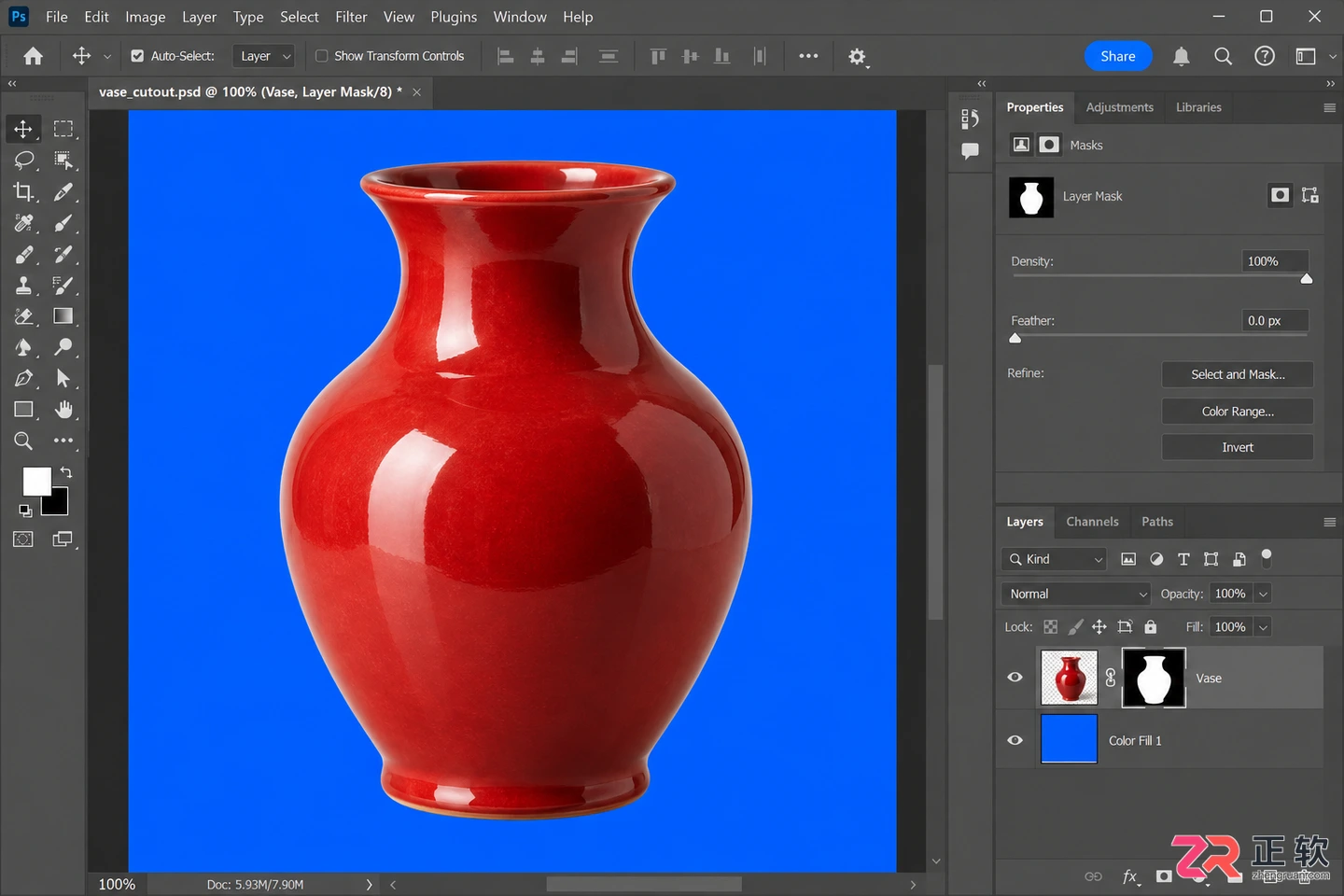
Task: Select the Rectangle shape tool
Action: coord(23,410)
